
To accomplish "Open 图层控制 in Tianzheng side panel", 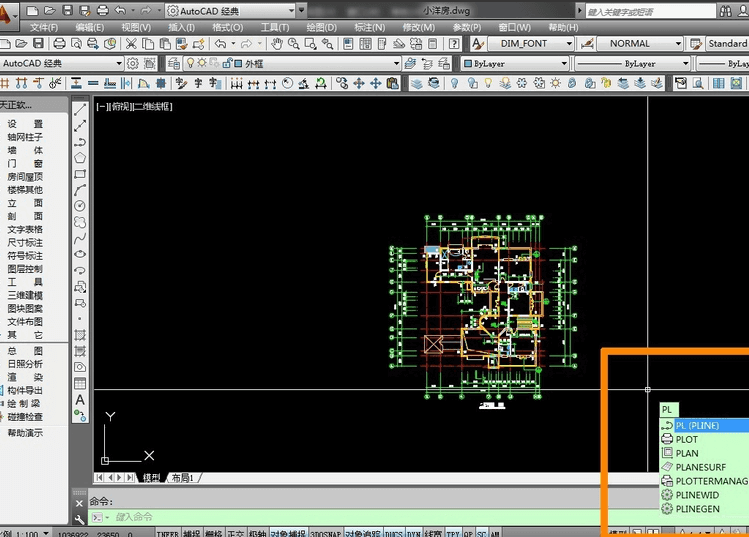I will (25, 269).
